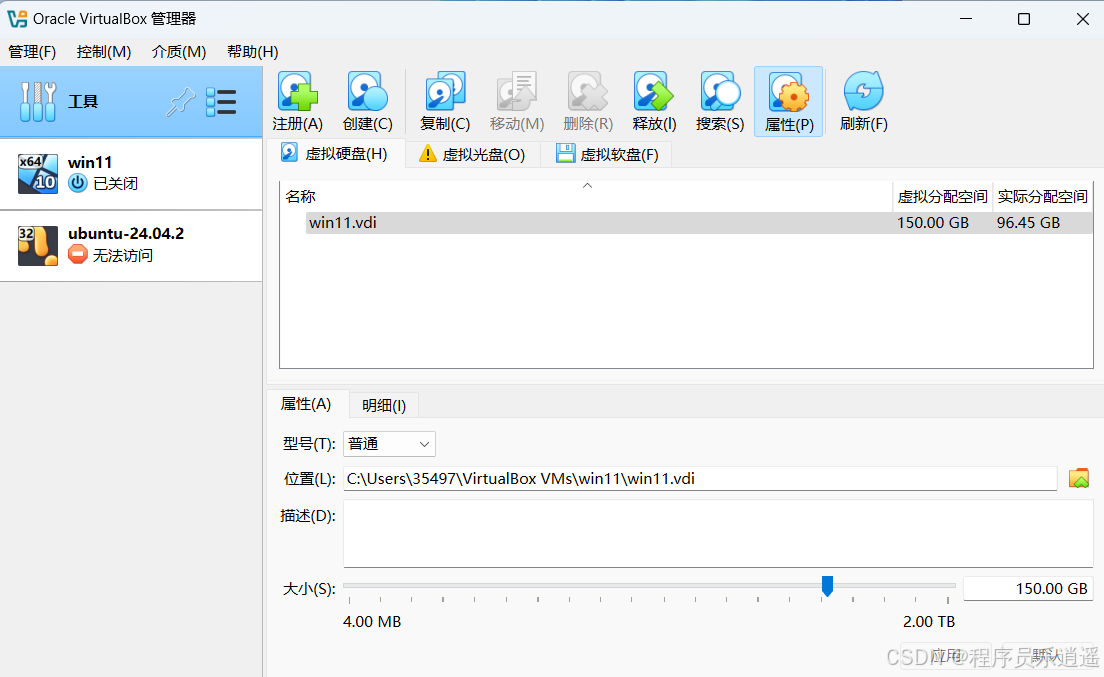Click the 删除(R) remove disk icon
The height and width of the screenshot is (677, 1104).
588,91
